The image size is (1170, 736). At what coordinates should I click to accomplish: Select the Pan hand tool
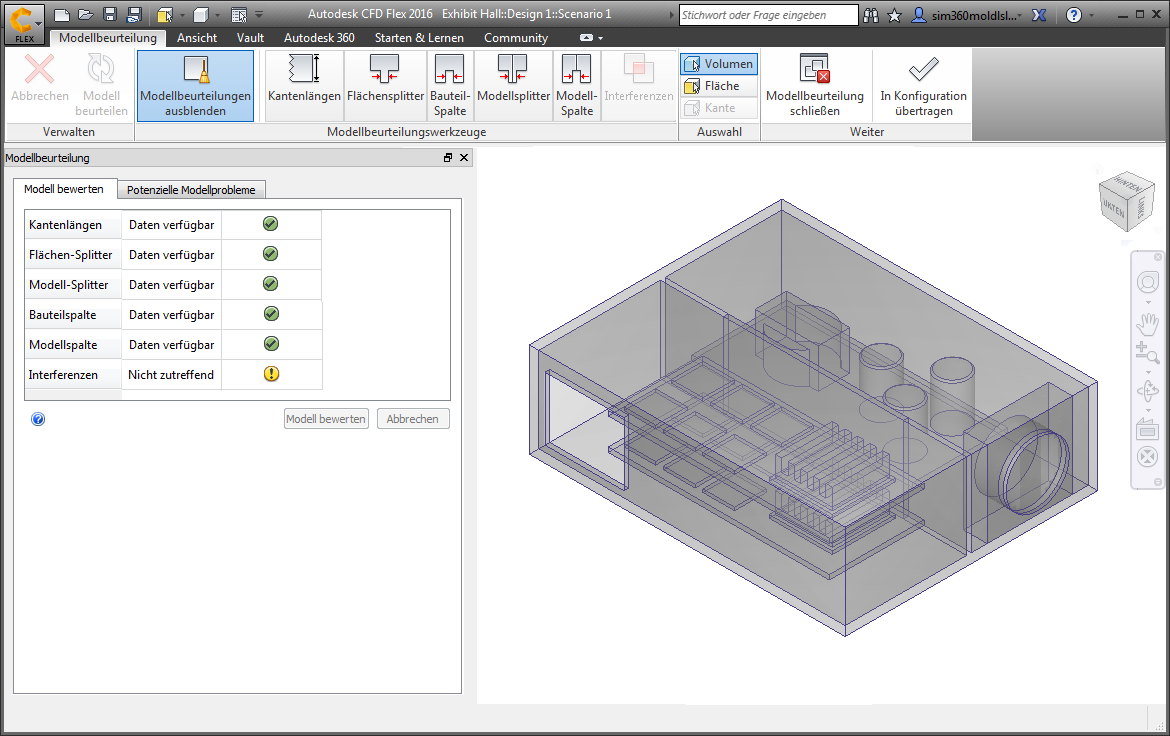[1148, 323]
